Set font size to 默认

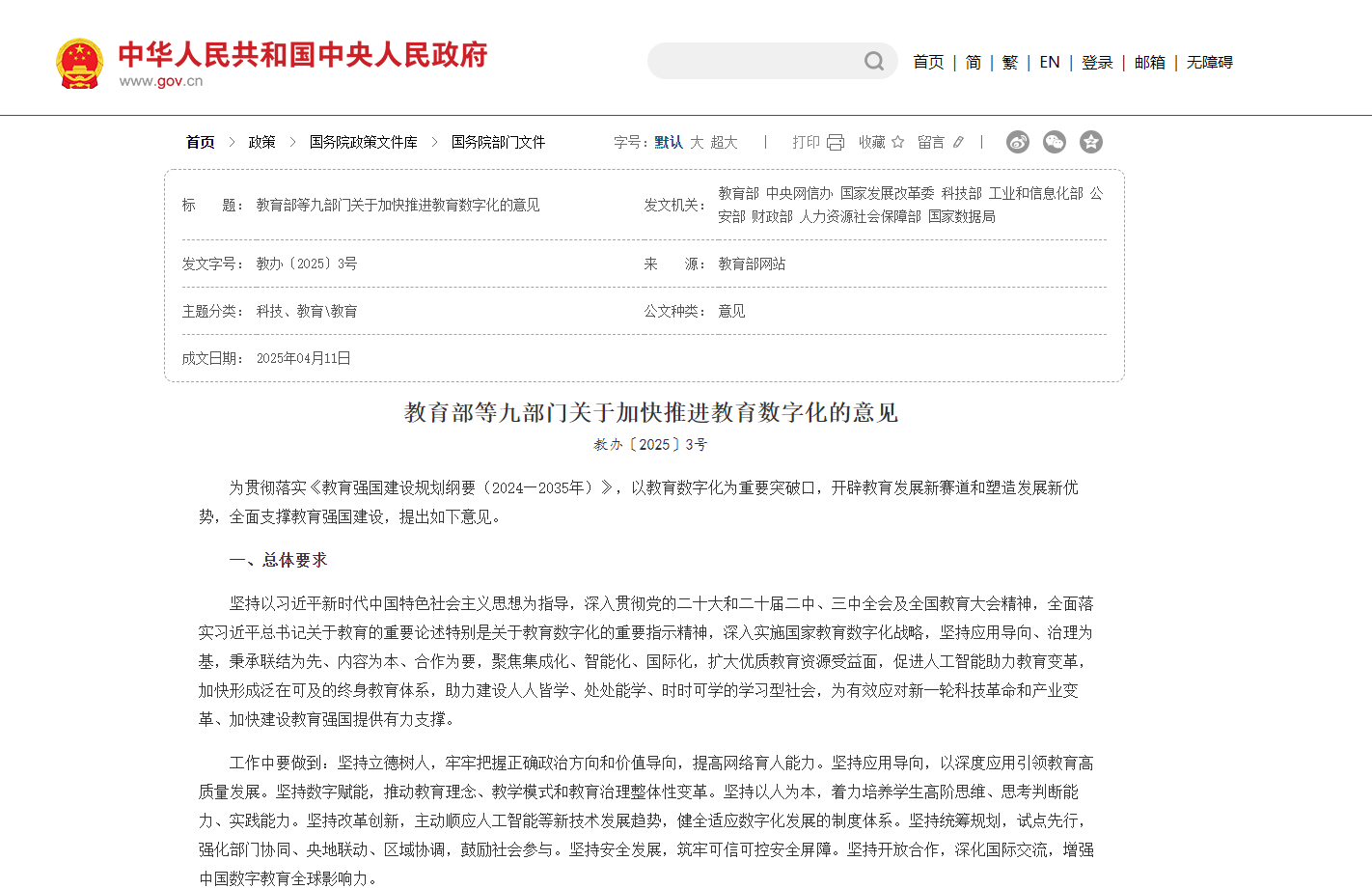point(669,142)
